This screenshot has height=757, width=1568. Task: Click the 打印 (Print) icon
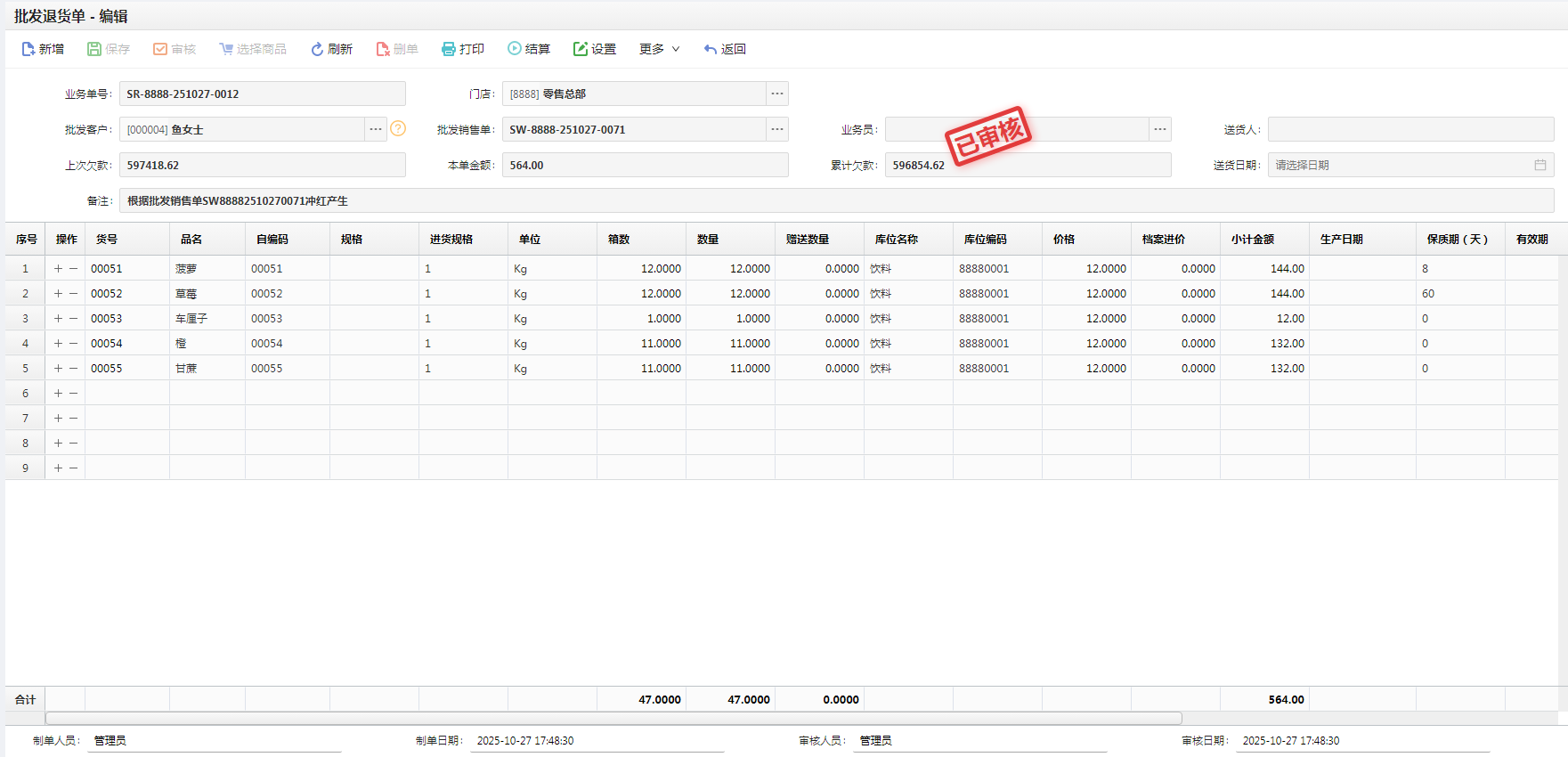pos(449,49)
